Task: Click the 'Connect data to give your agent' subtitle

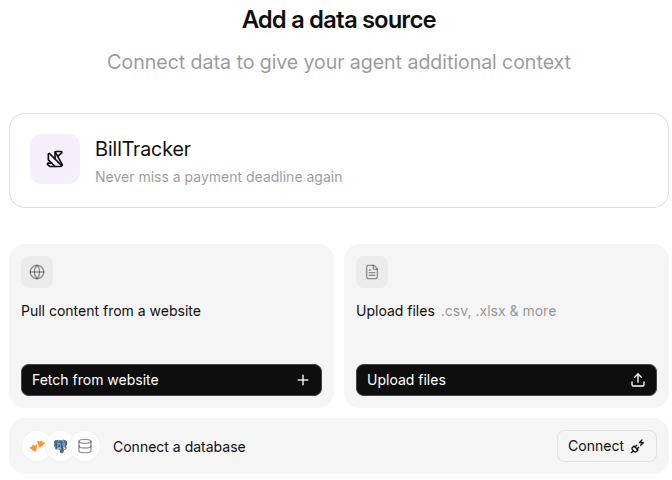Action: point(339,62)
